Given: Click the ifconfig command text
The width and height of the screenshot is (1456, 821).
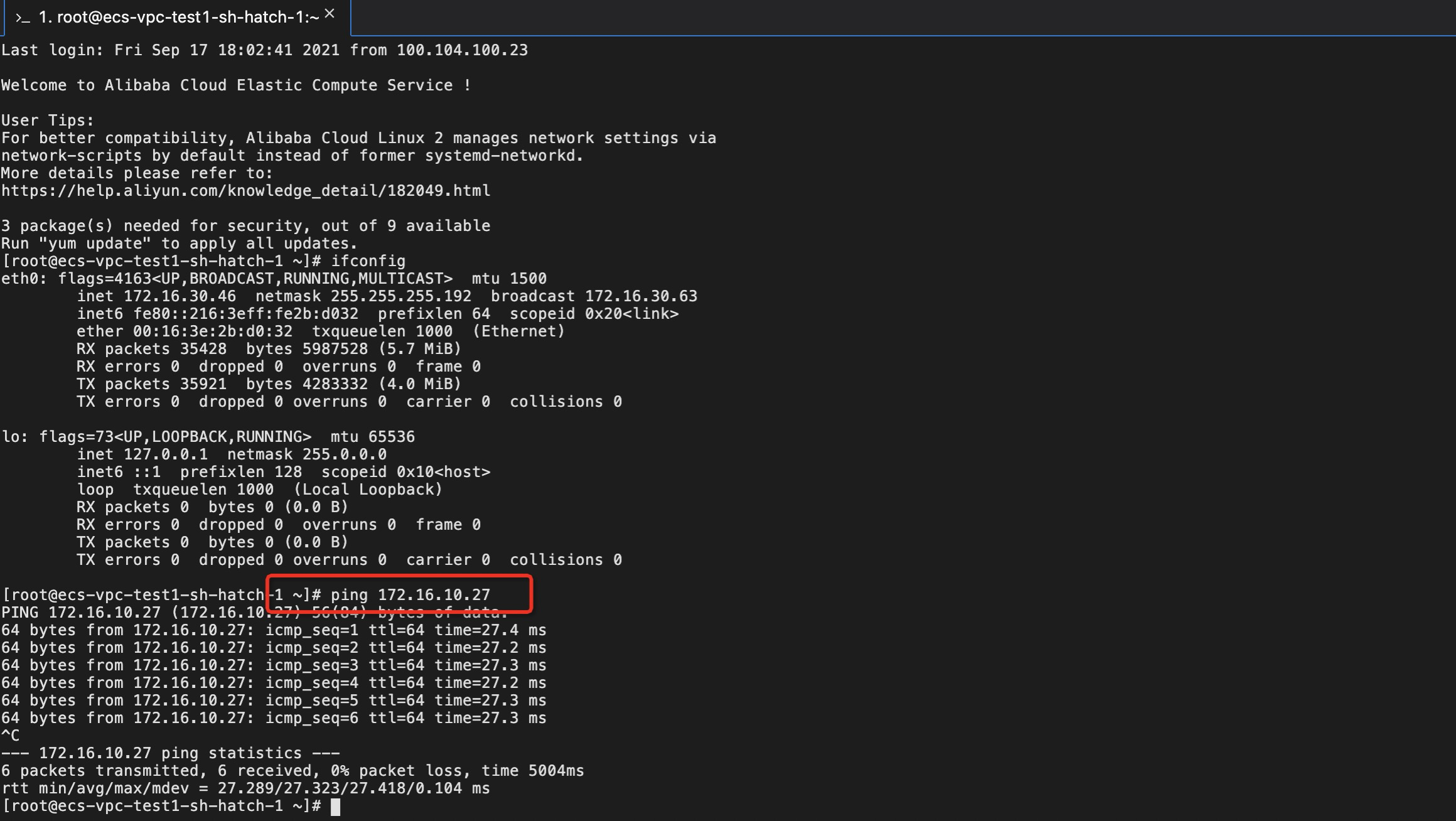Looking at the screenshot, I should click(x=368, y=261).
